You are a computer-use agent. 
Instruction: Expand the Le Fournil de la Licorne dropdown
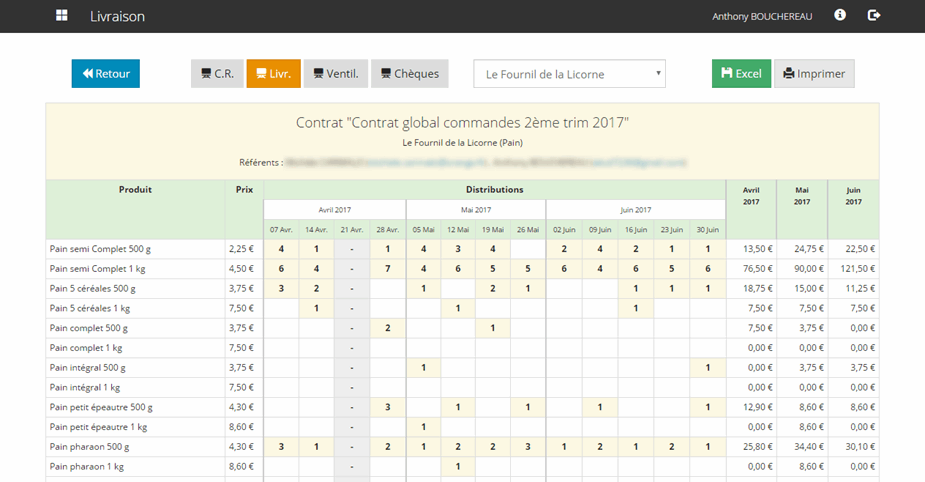569,74
